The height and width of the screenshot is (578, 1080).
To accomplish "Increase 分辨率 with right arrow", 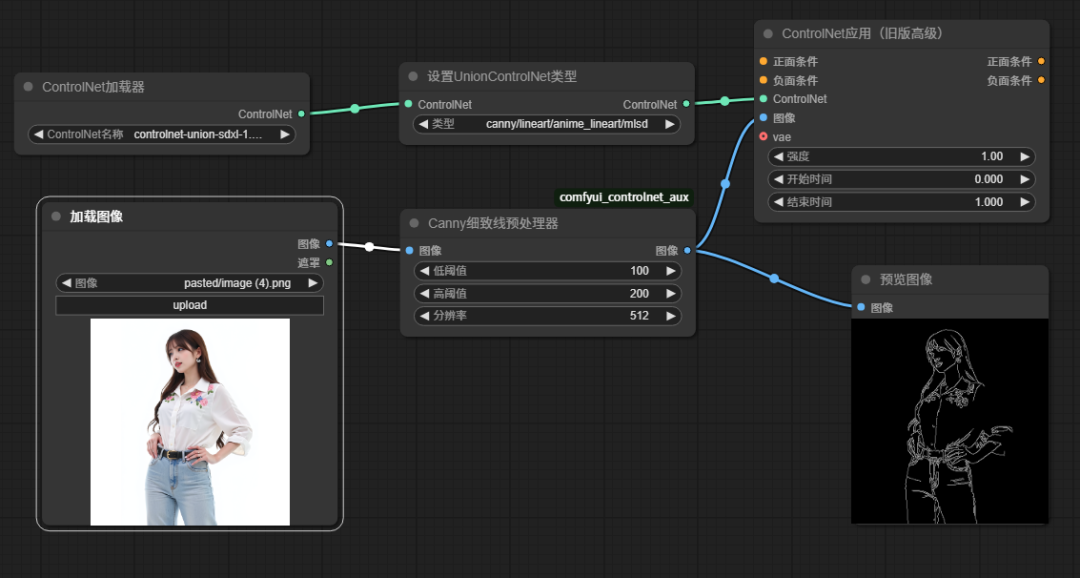I will 670,316.
